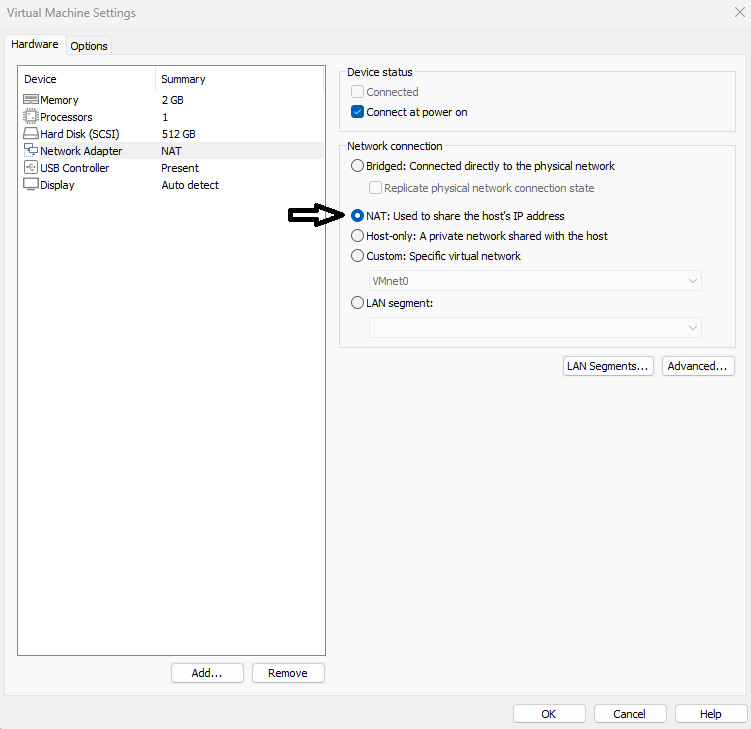Click the NAT summary value
This screenshot has height=729, width=751.
pos(171,151)
